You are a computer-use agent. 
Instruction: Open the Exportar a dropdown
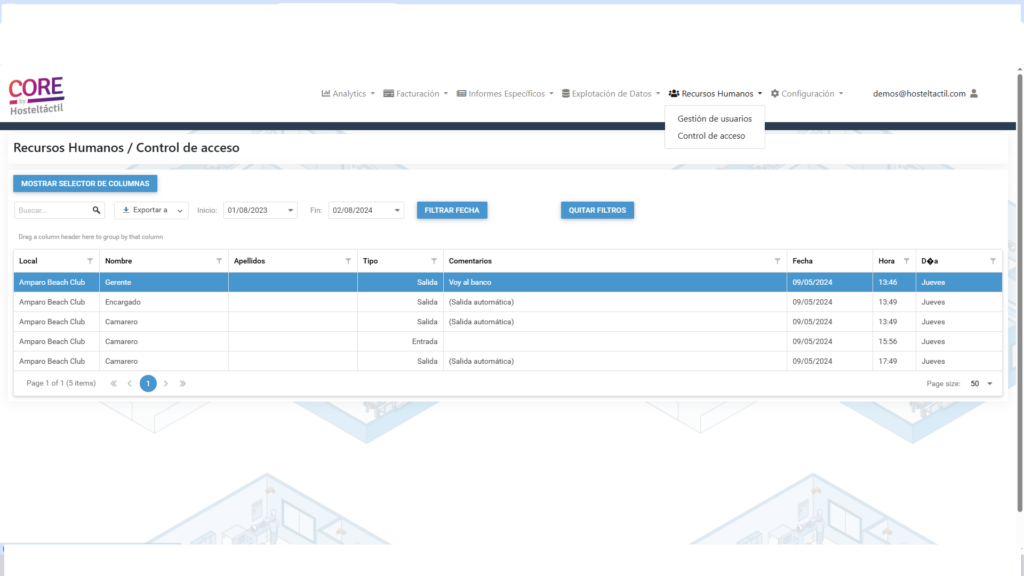tap(152, 210)
